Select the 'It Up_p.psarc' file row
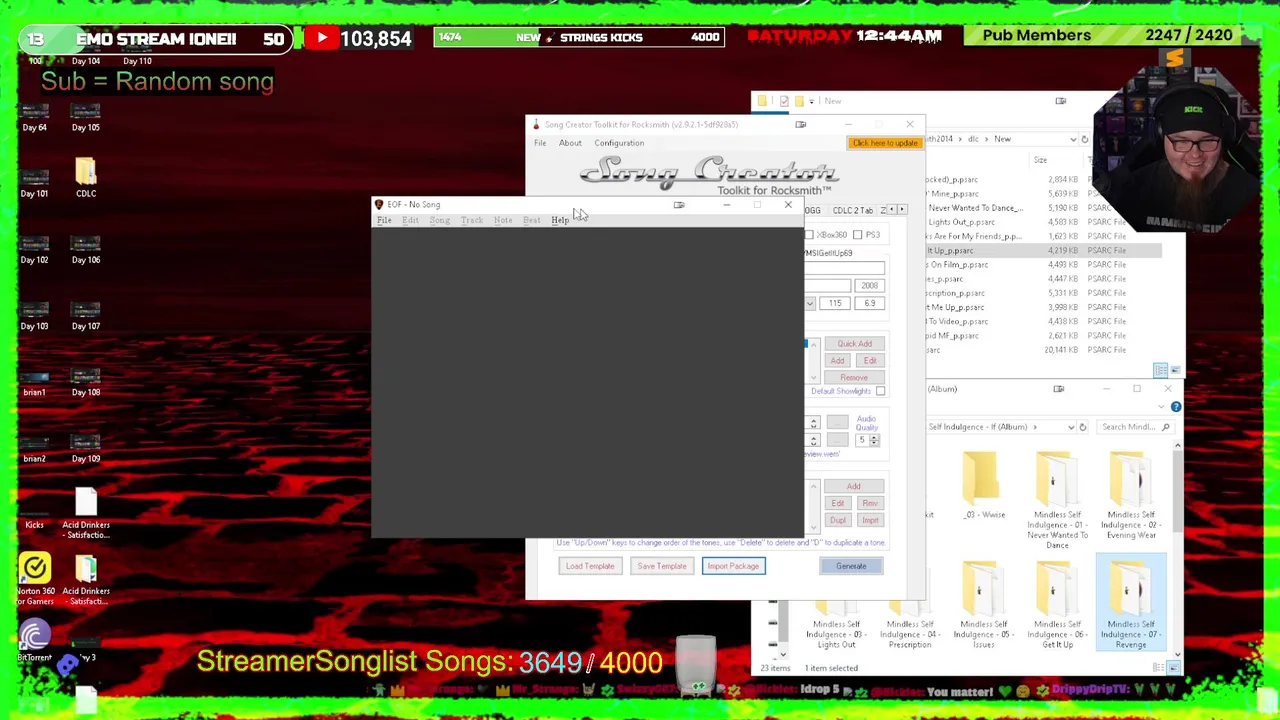The width and height of the screenshot is (1280, 720). [x=1044, y=250]
